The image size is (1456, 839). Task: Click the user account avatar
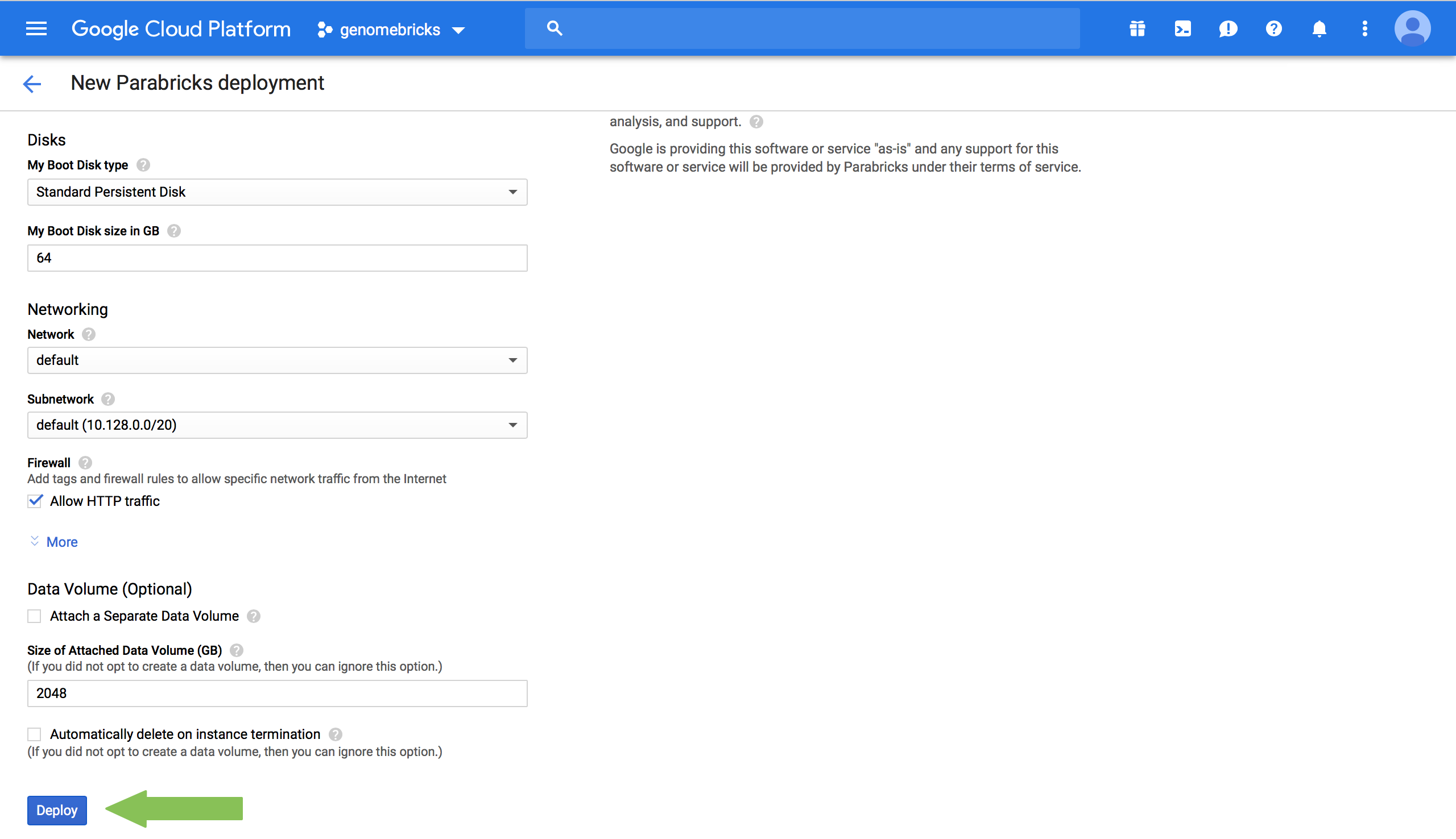pos(1412,29)
